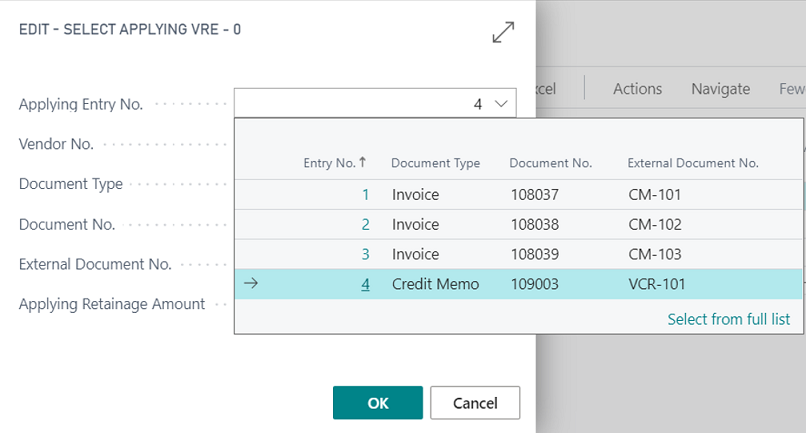Select the row with external document CM-102

click(654, 225)
